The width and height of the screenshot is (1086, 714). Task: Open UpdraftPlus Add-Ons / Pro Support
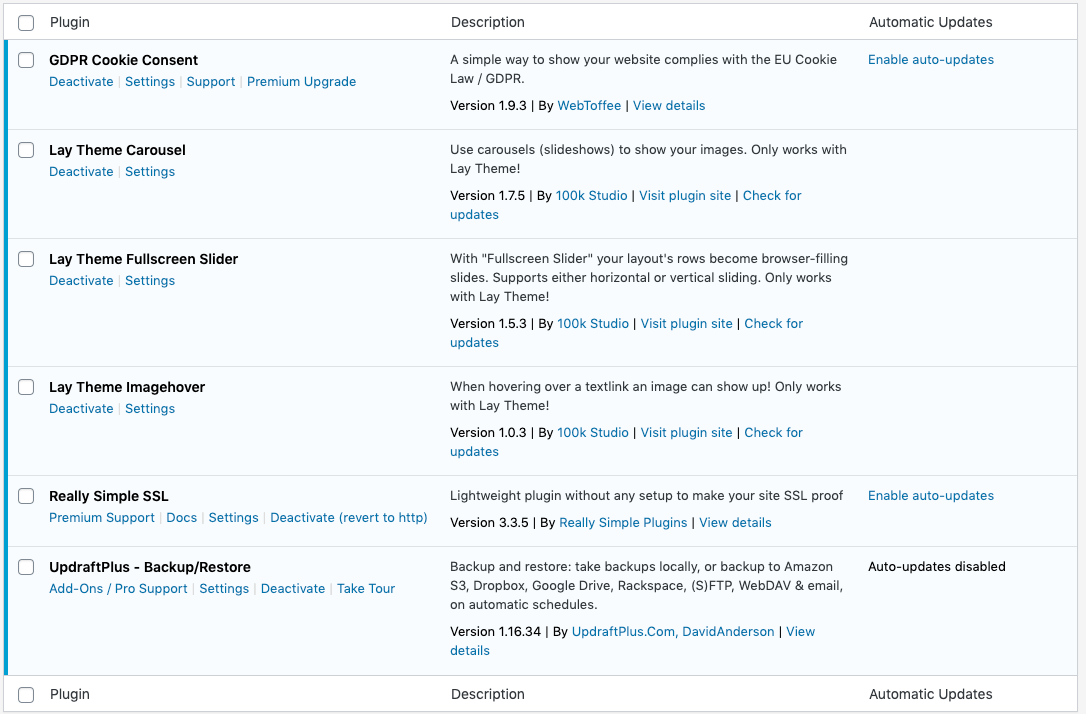click(118, 589)
